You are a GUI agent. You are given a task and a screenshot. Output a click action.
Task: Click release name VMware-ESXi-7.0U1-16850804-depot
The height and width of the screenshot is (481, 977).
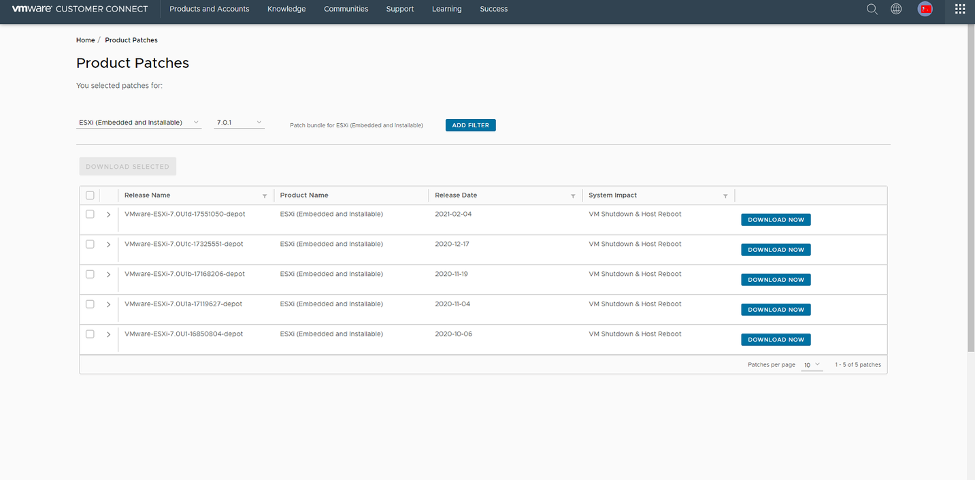click(x=184, y=334)
